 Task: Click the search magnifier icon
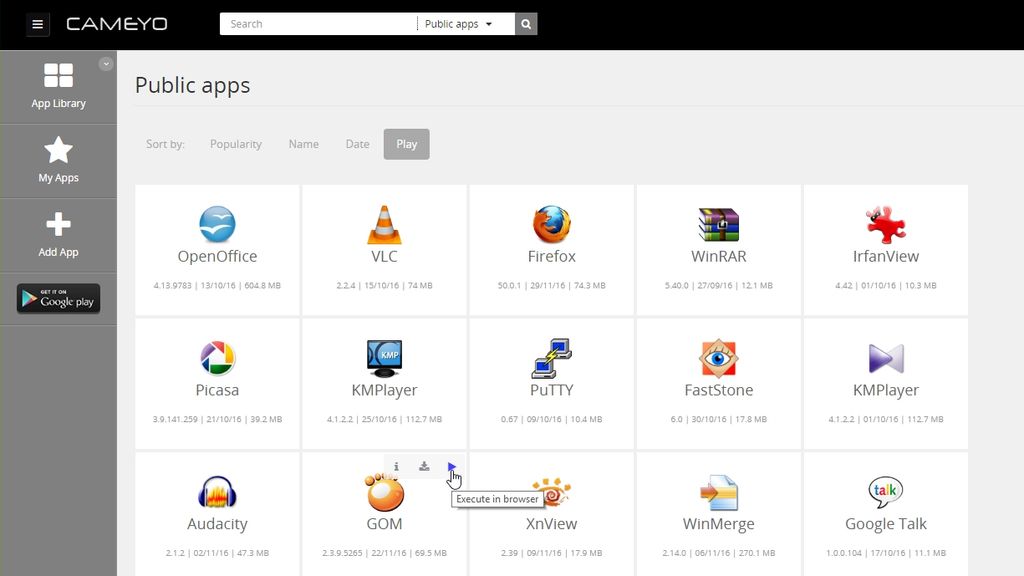(x=525, y=23)
